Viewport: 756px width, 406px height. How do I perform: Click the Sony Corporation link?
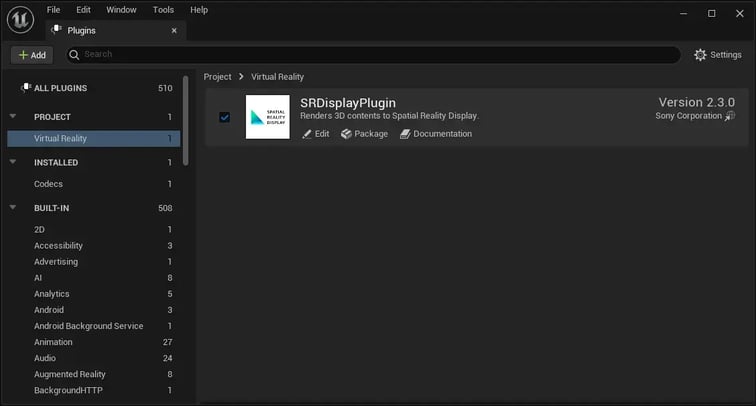(x=688, y=116)
